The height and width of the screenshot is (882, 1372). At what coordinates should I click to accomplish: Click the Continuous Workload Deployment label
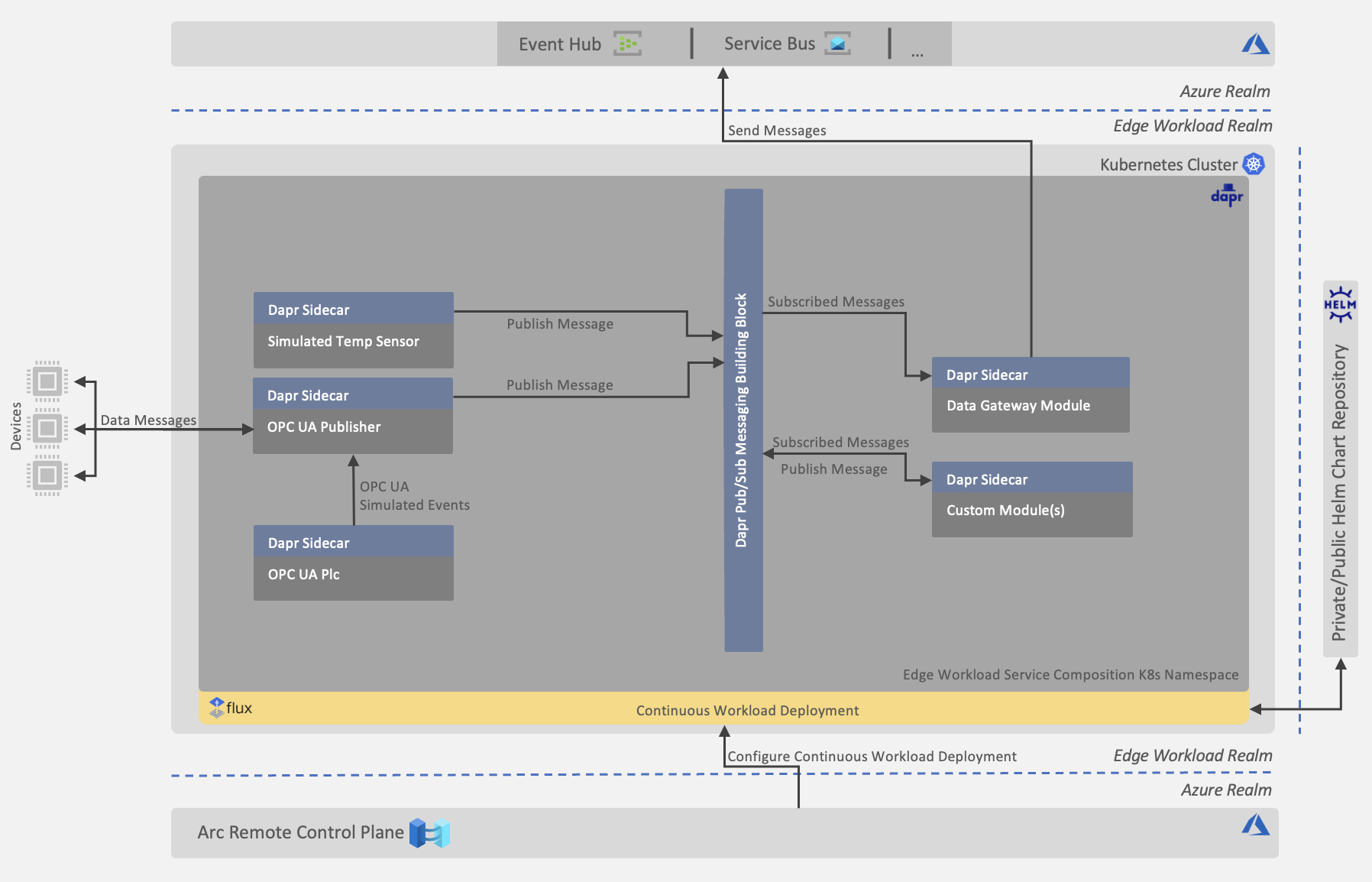(x=747, y=710)
